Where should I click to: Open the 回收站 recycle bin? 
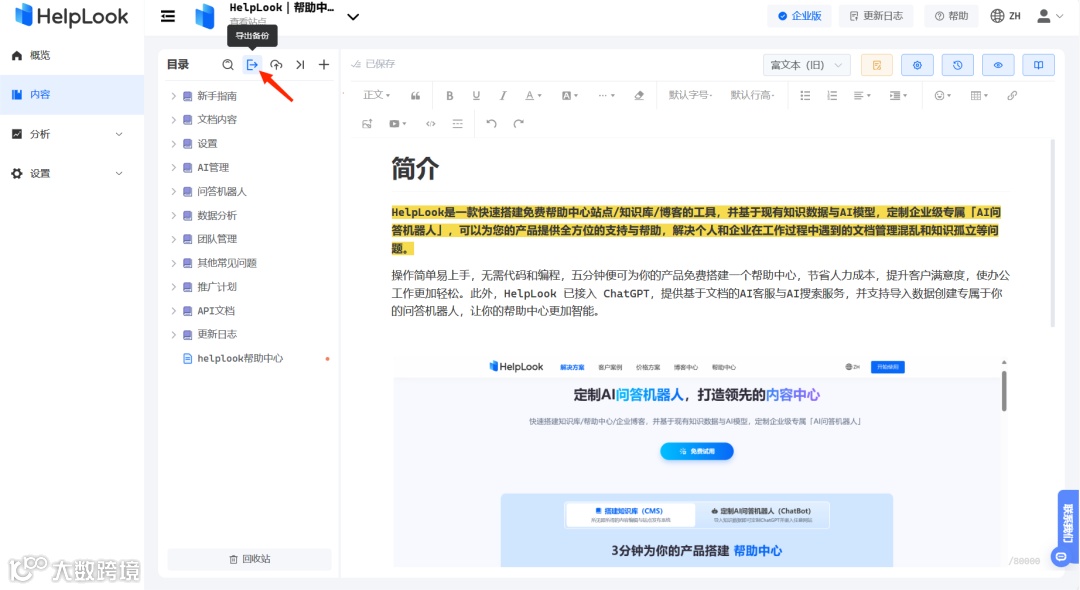tap(247, 559)
